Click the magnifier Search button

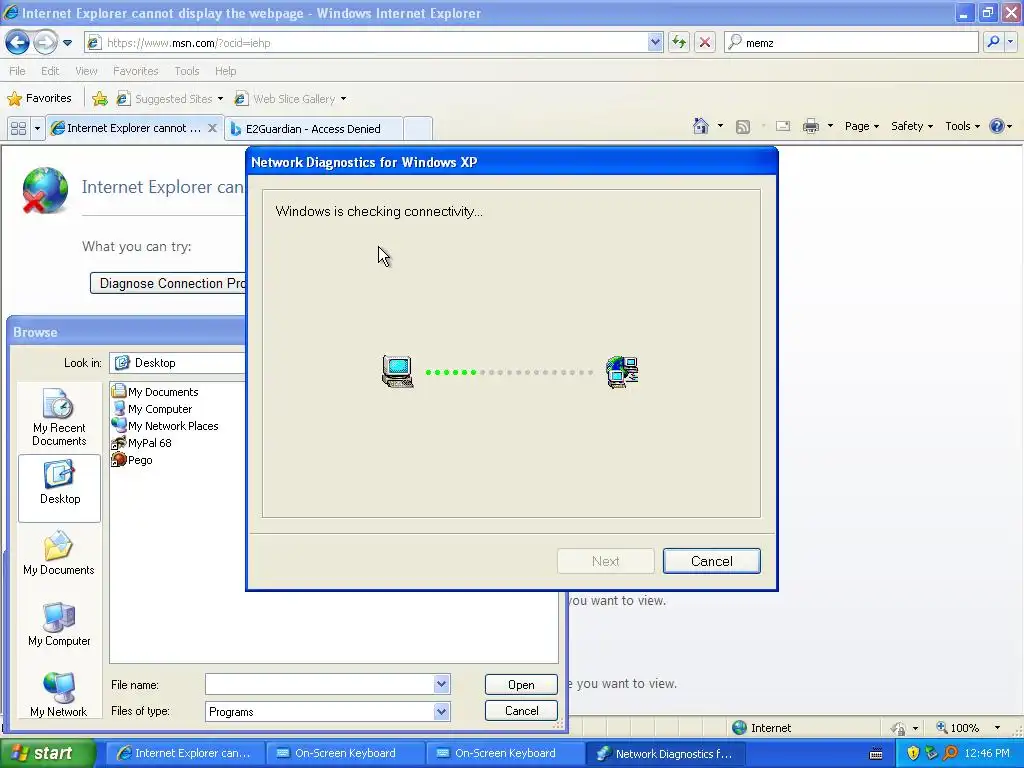click(x=993, y=42)
